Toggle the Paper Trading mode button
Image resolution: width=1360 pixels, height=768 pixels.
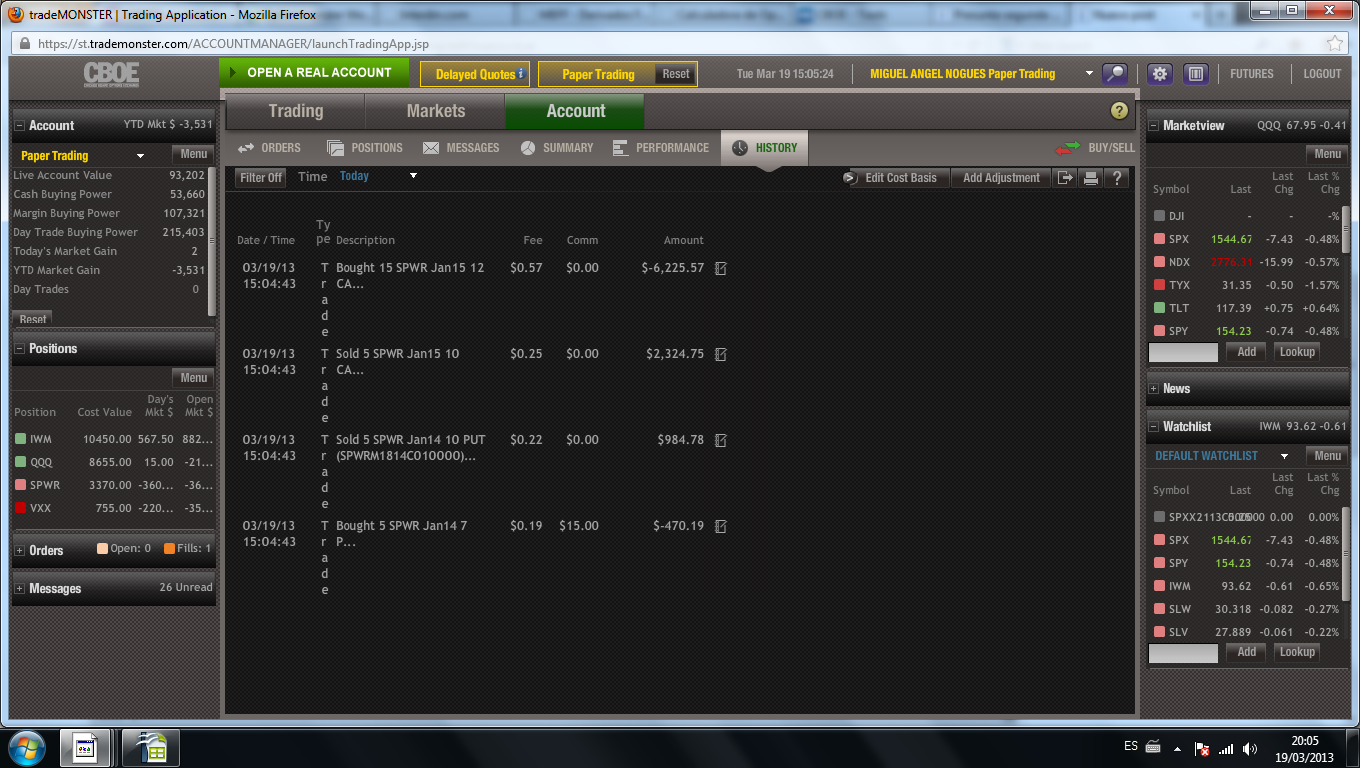tap(598, 74)
